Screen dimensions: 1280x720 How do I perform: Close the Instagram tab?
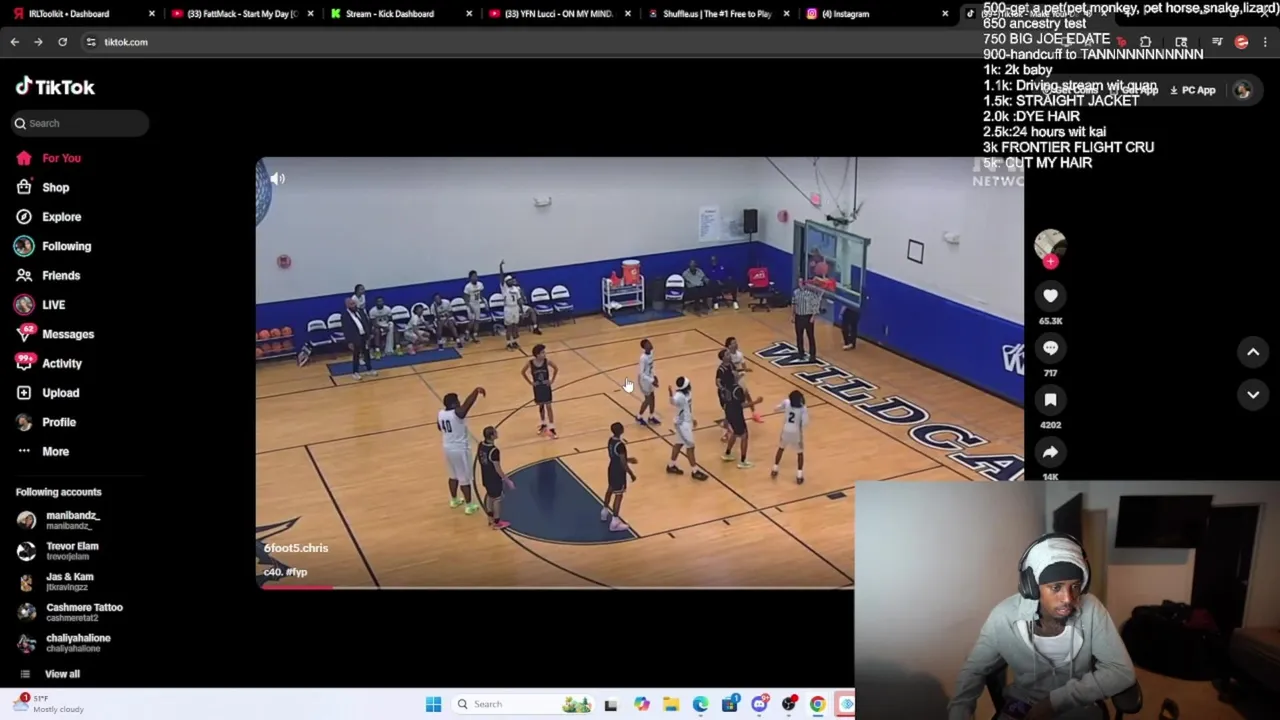click(x=945, y=14)
